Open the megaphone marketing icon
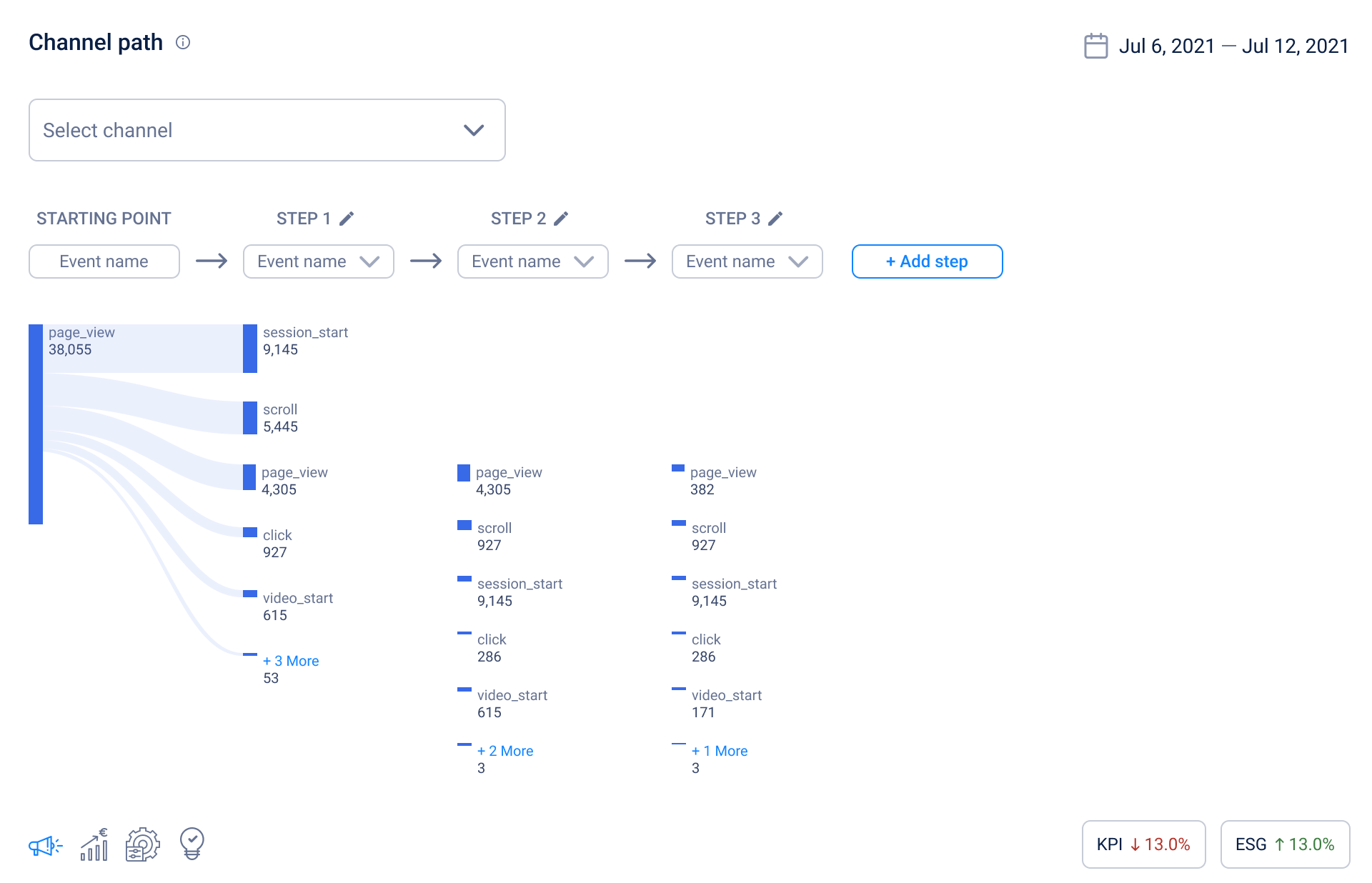This screenshot has width=1372, height=883. point(45,846)
